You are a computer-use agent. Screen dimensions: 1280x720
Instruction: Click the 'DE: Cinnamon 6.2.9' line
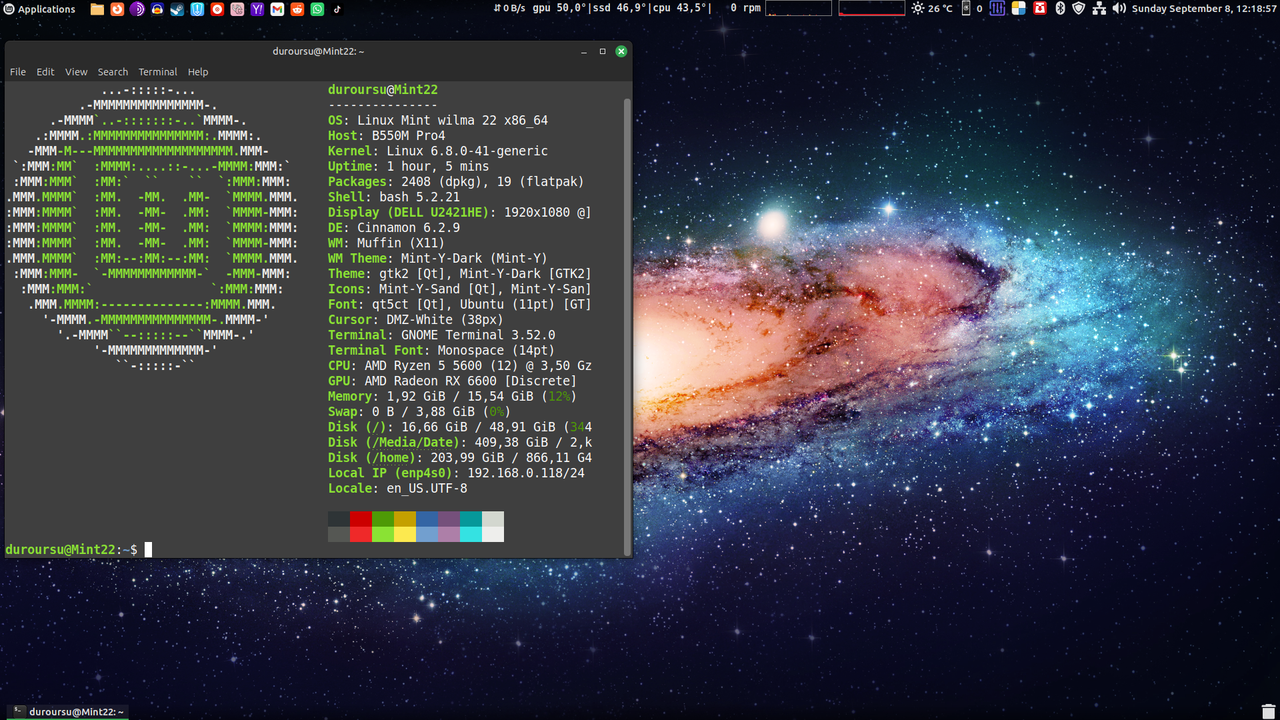coord(394,228)
